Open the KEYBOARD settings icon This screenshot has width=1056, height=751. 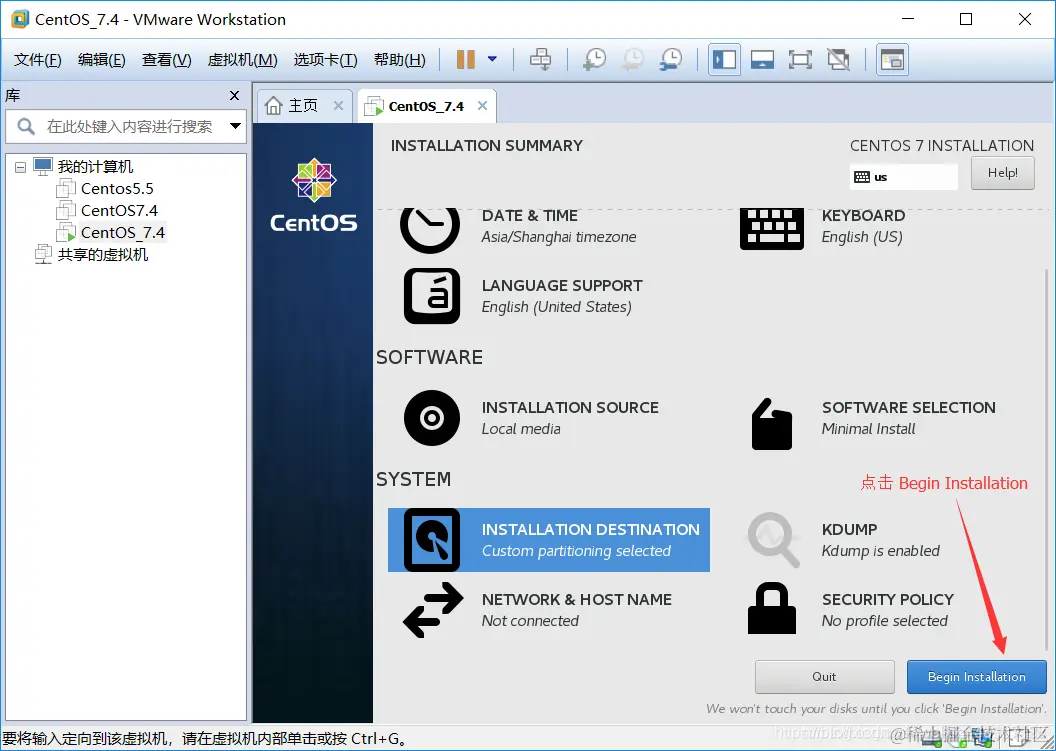pos(772,229)
